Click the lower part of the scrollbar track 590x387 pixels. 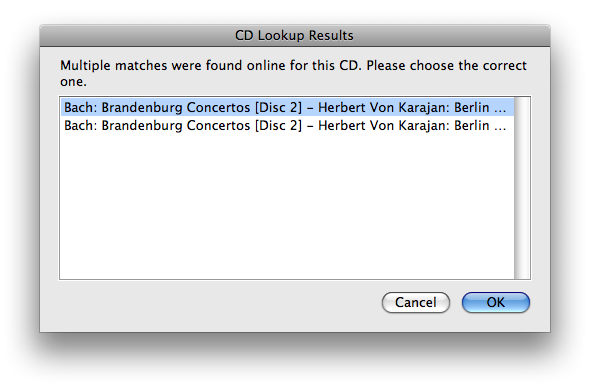pyautogui.click(x=522, y=244)
